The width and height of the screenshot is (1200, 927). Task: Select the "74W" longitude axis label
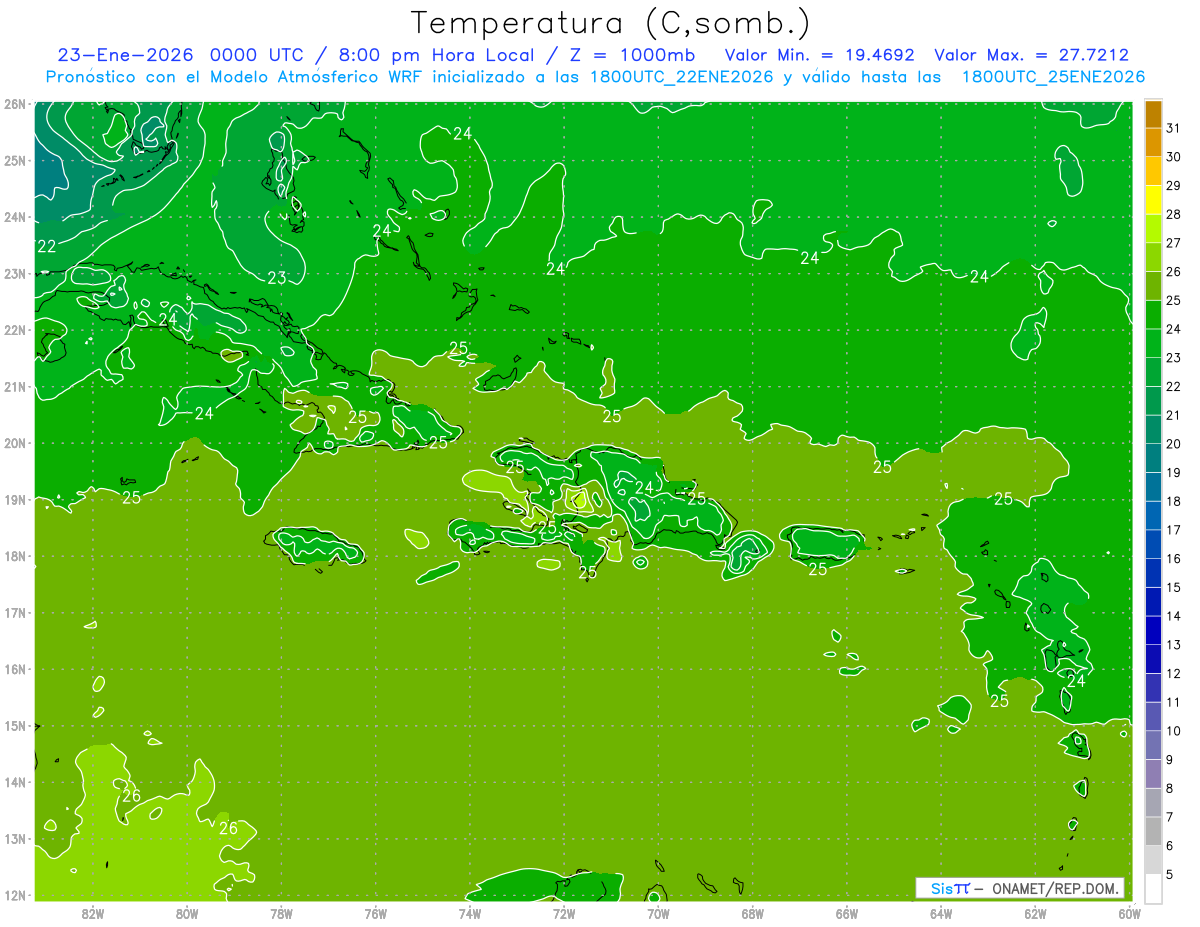click(x=470, y=913)
